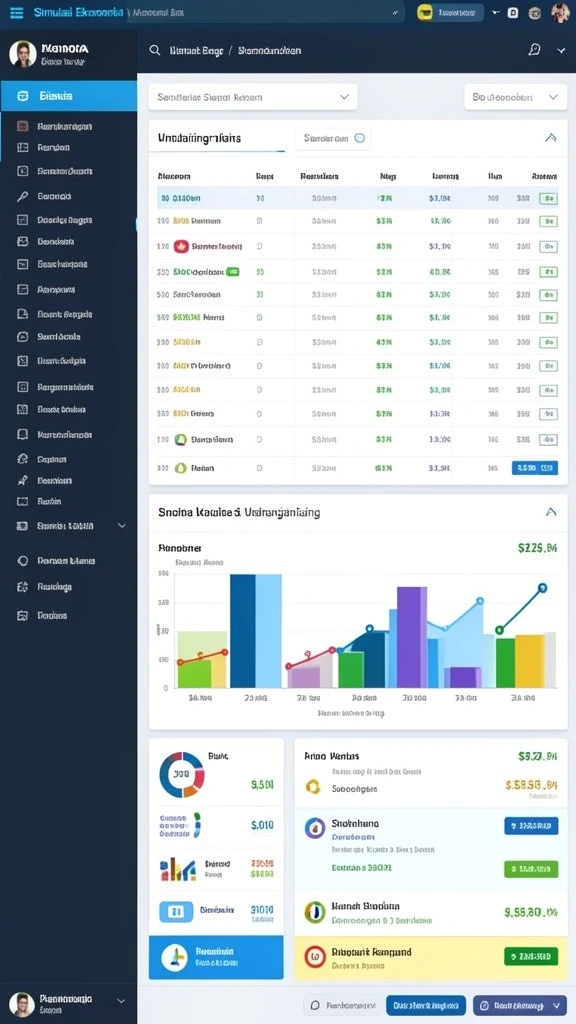
Task: Select the wrench icon in the sidebar
Action: (x=22, y=196)
